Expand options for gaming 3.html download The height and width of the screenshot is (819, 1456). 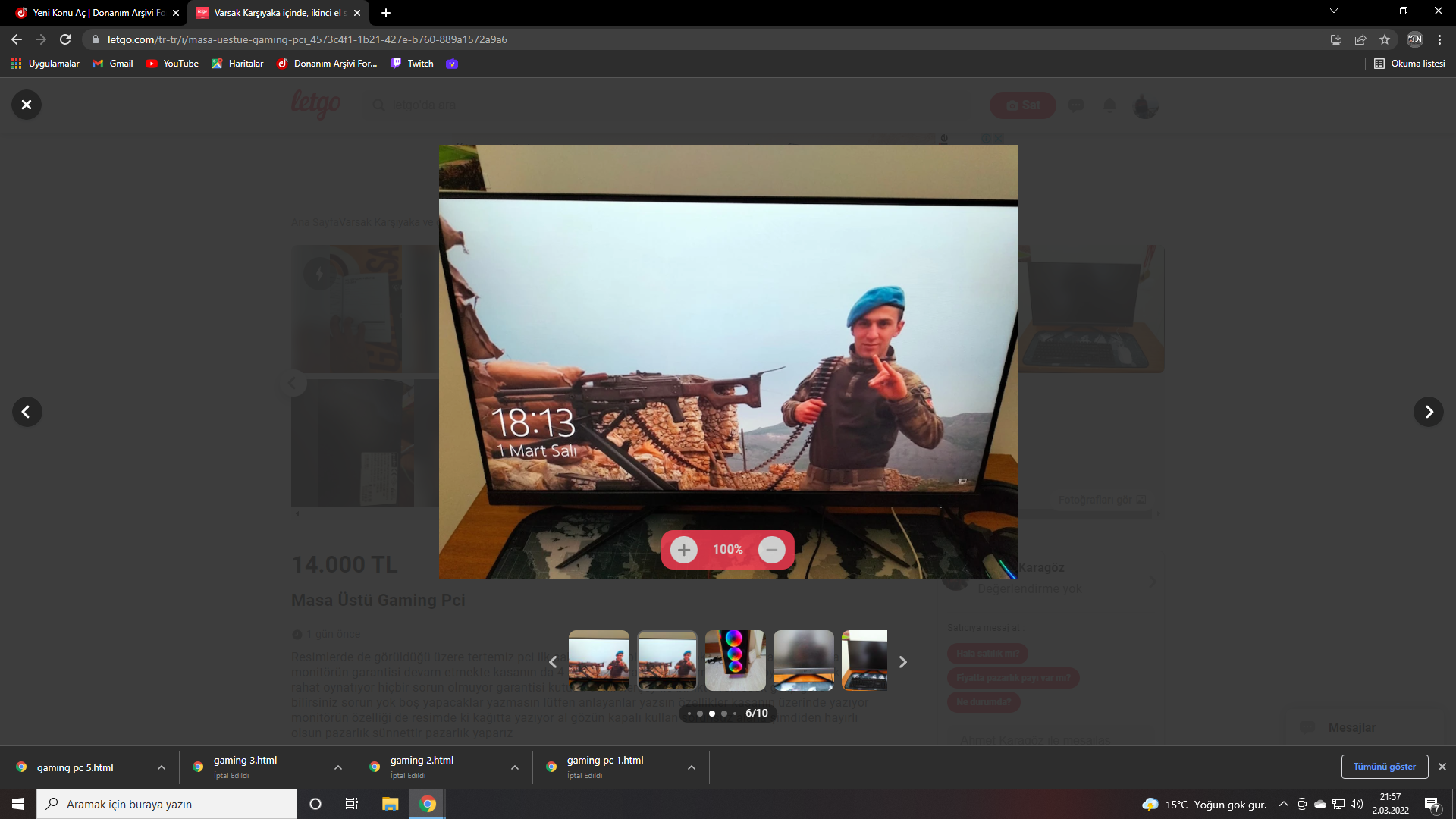click(338, 767)
